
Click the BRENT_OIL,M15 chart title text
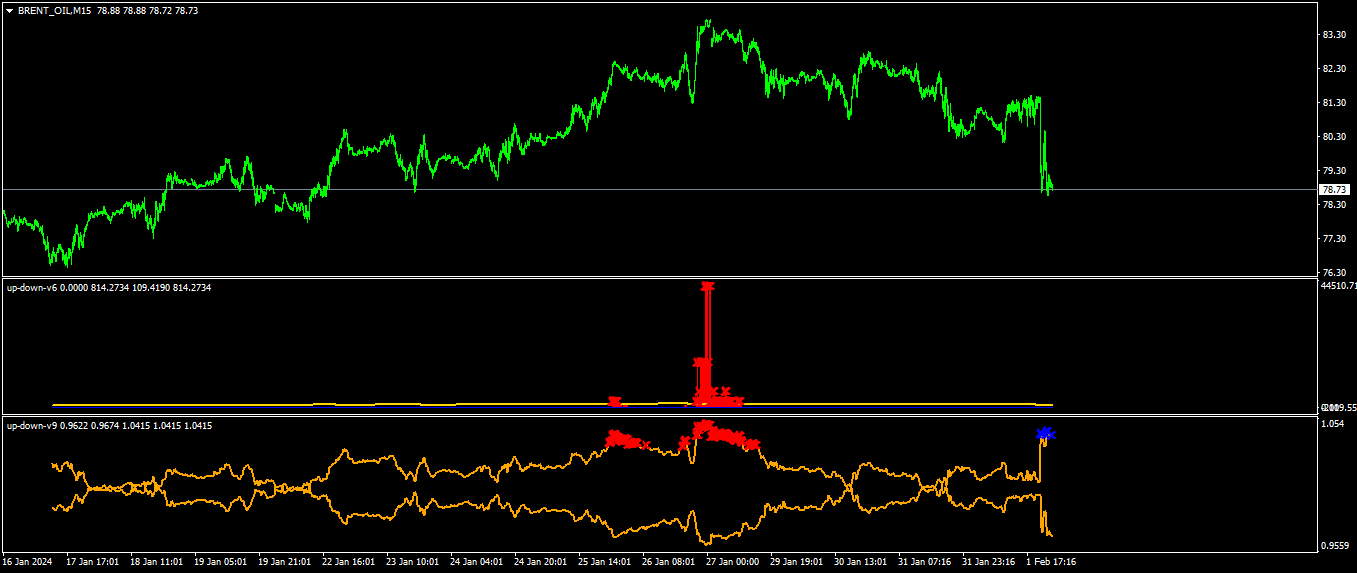pyautogui.click(x=55, y=11)
